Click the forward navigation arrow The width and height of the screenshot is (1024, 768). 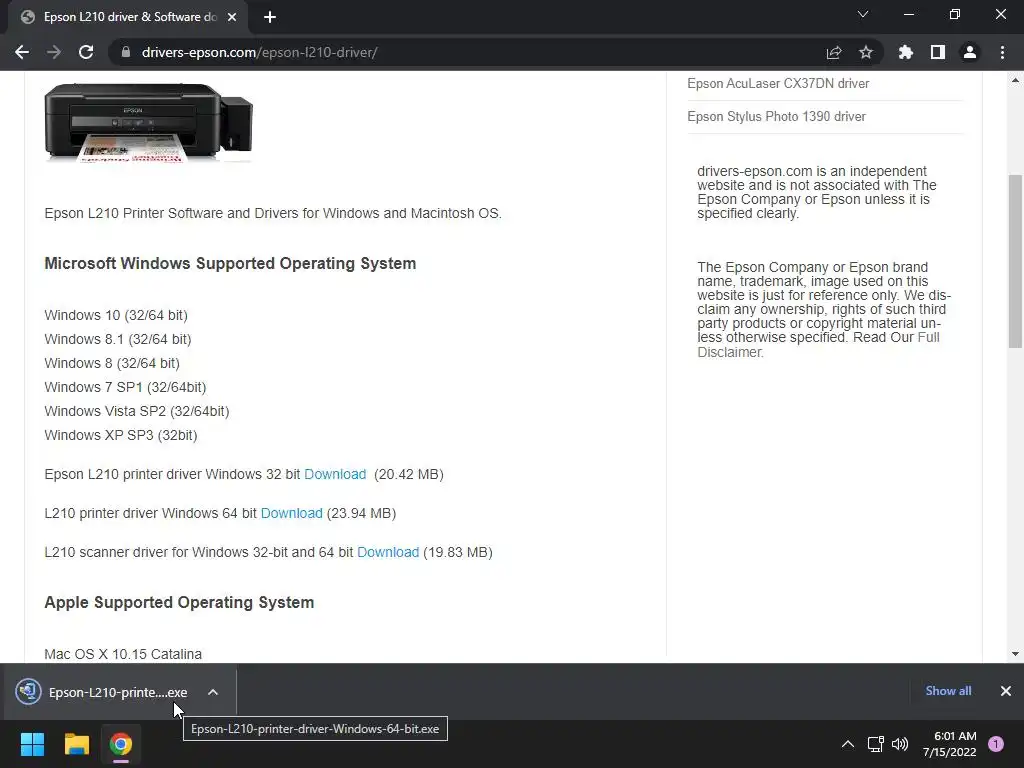tap(54, 52)
